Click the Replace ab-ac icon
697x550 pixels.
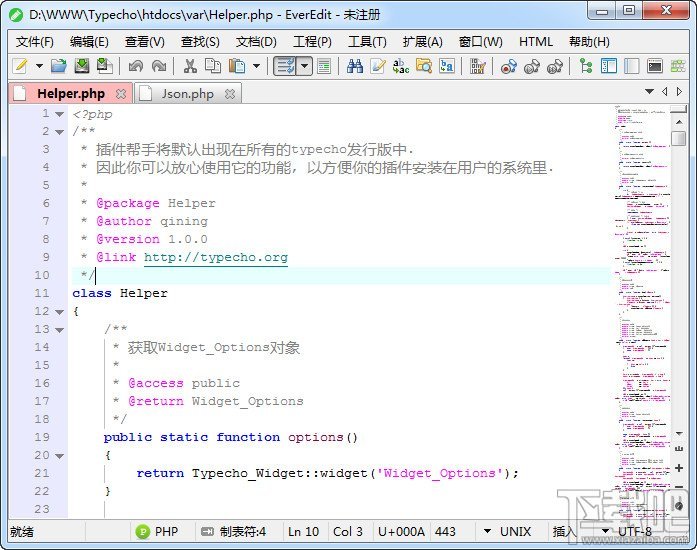pyautogui.click(x=401, y=66)
